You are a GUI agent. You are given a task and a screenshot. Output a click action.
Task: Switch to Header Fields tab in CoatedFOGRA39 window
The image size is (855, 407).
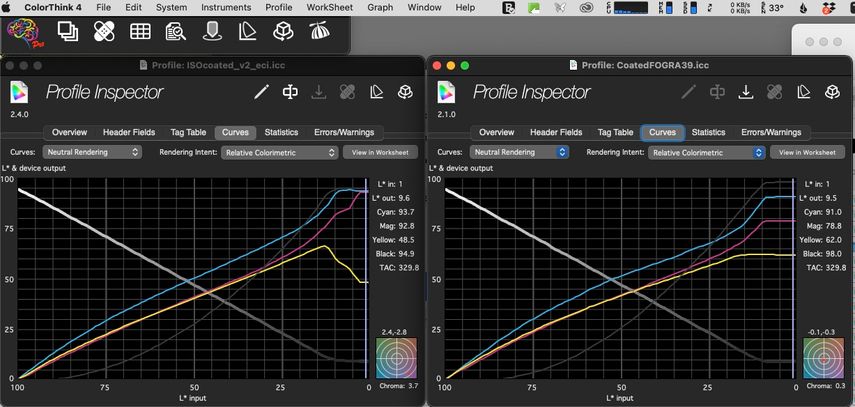[x=556, y=132]
